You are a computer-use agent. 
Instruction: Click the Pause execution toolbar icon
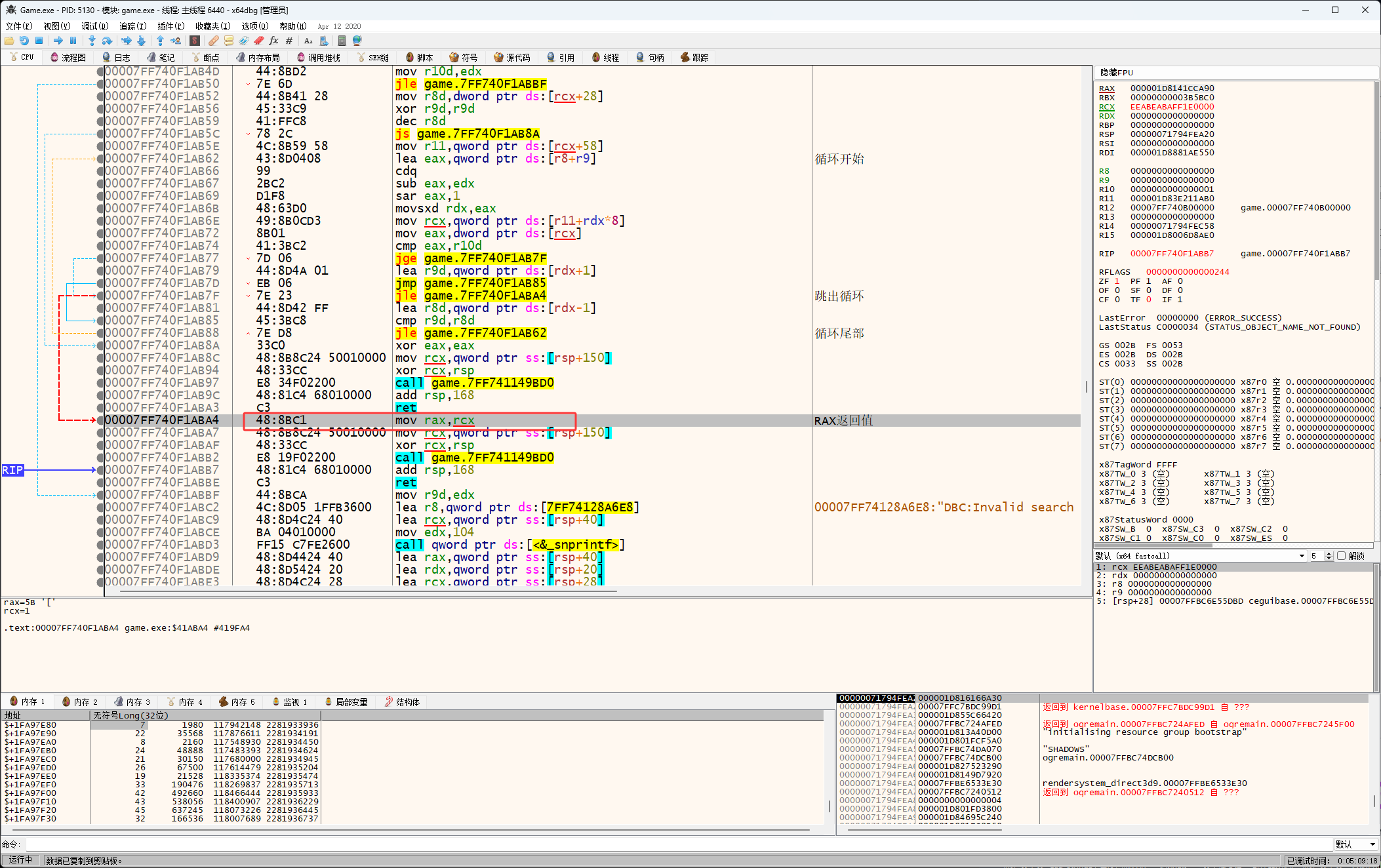73,41
